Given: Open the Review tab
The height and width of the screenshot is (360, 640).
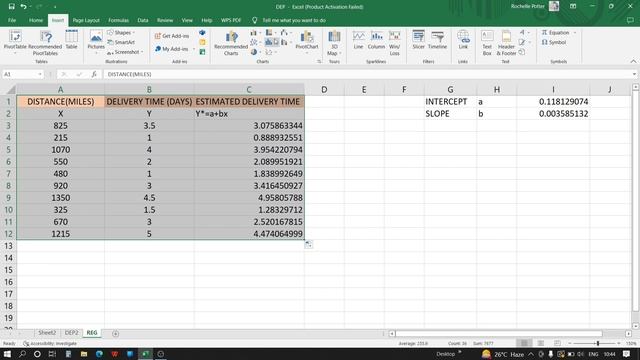Looking at the screenshot, I should [165, 20].
